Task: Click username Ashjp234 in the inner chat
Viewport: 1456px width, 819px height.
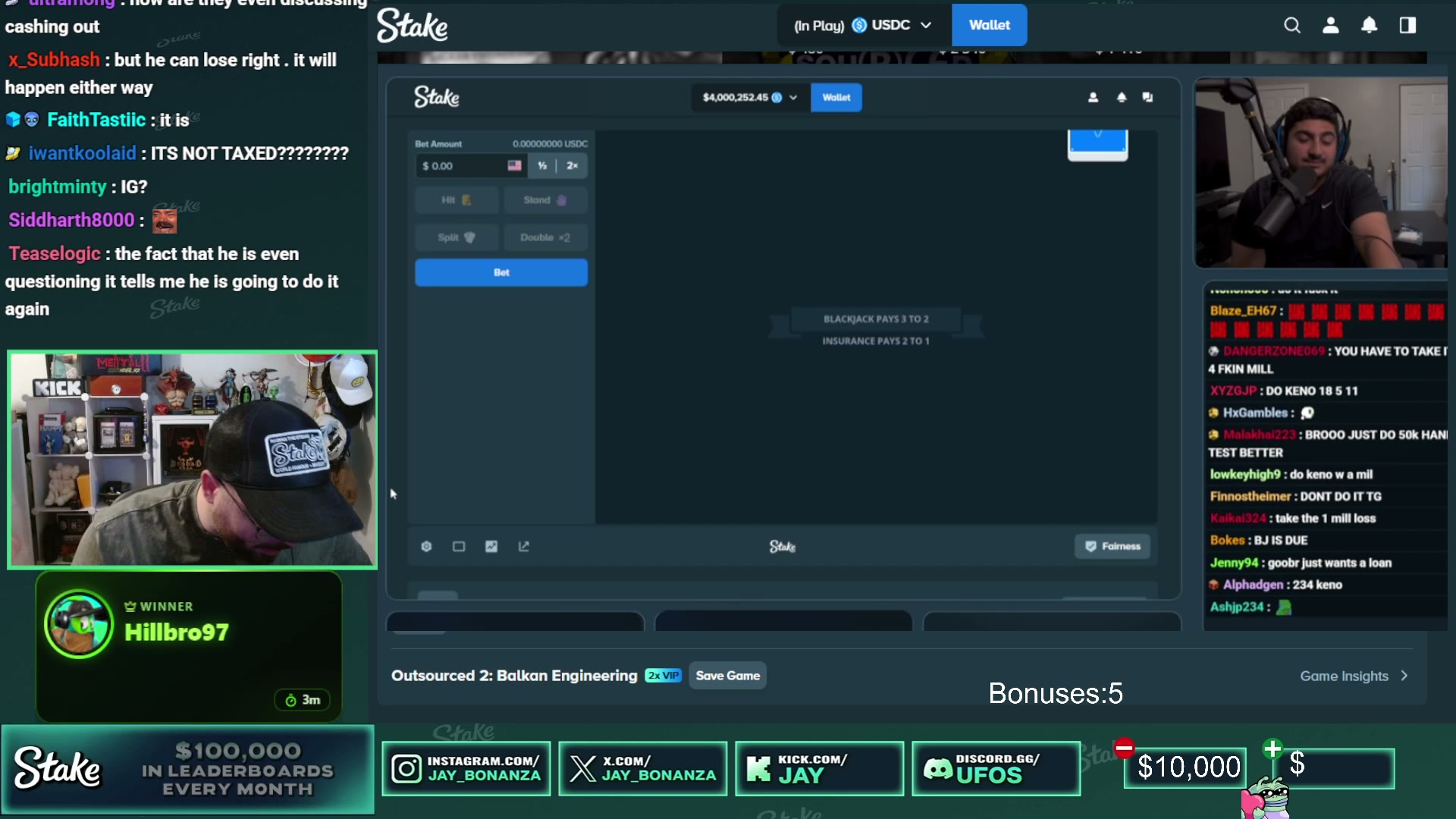Action: pos(1237,607)
